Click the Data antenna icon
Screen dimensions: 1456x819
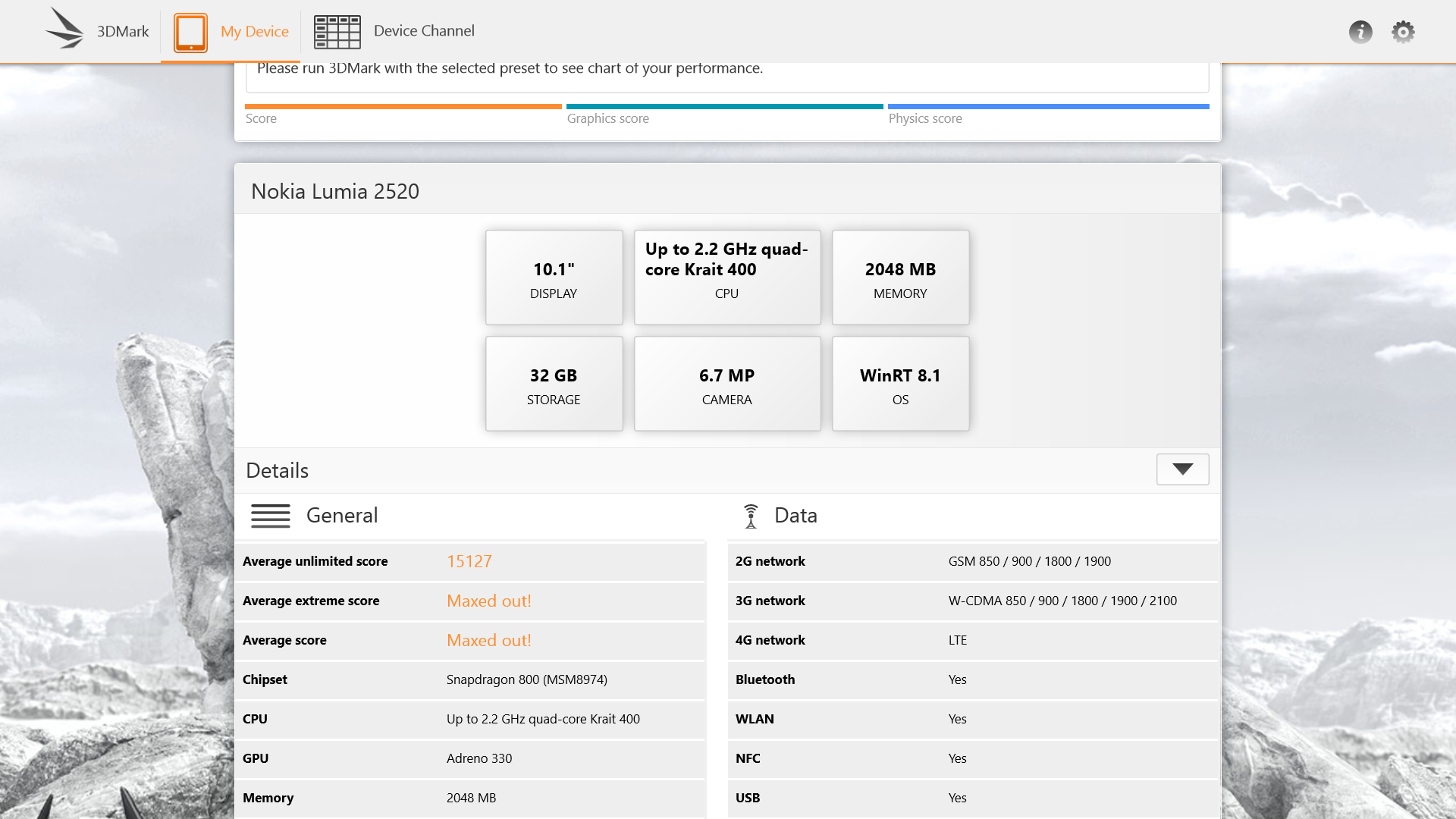tap(751, 516)
